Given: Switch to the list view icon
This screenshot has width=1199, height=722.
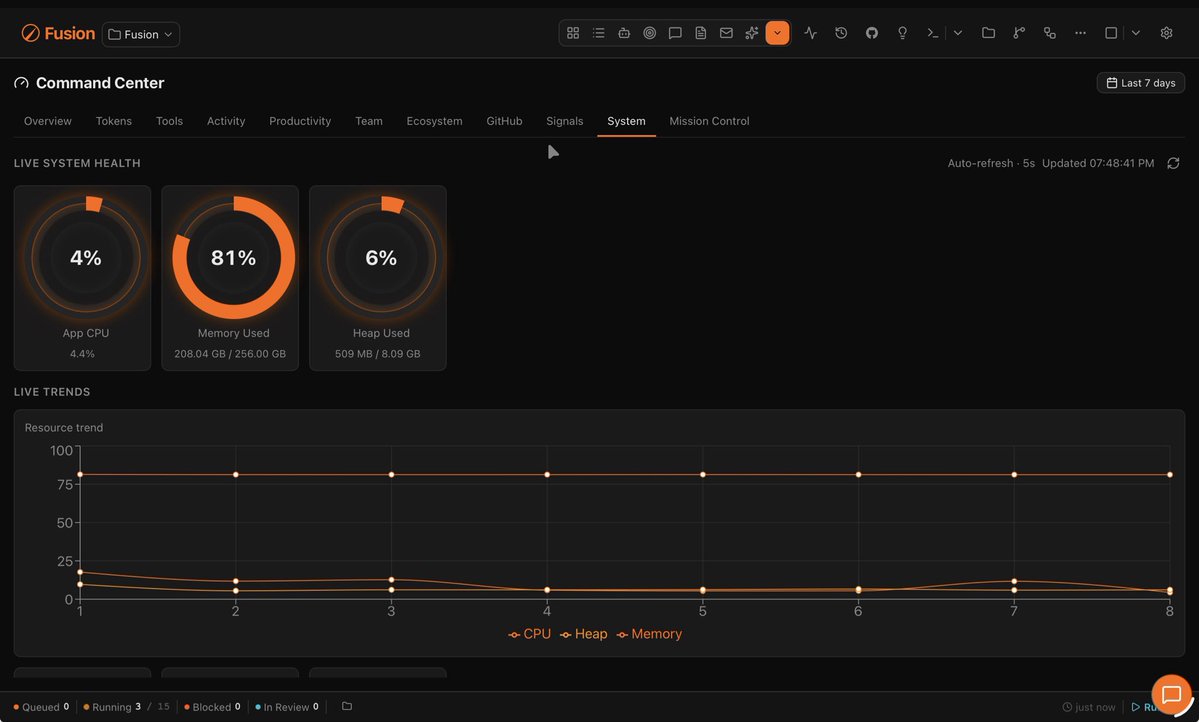Looking at the screenshot, I should [599, 33].
